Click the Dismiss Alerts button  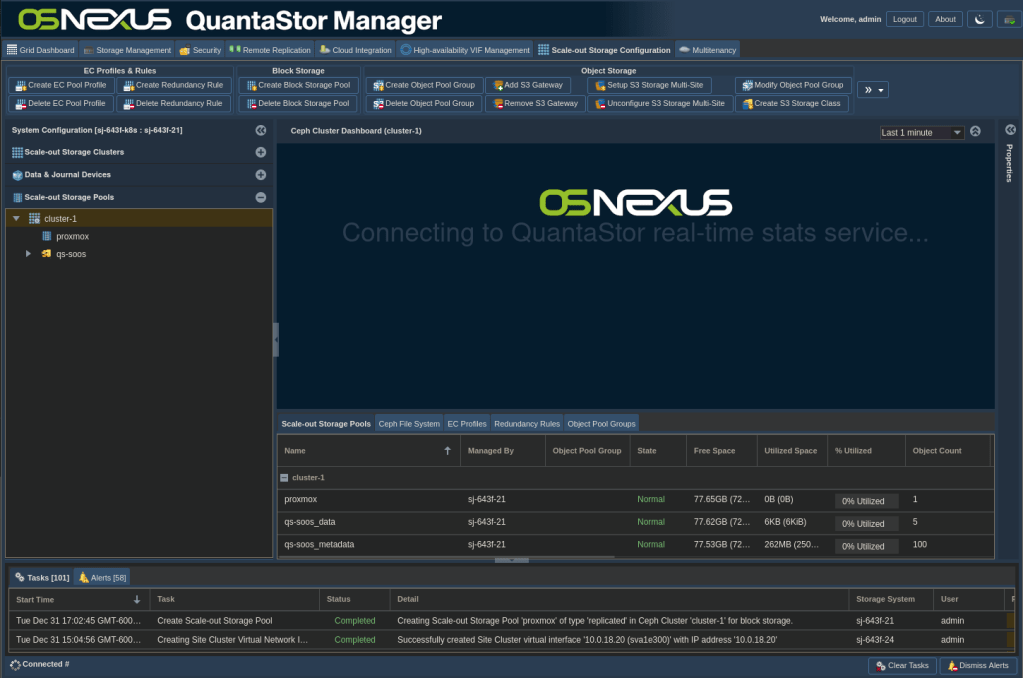pos(978,665)
